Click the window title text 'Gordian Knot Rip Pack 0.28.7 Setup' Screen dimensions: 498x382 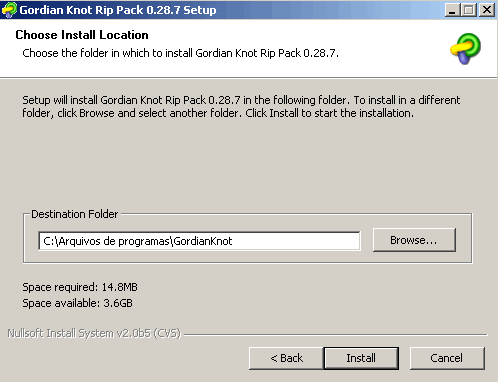(x=118, y=10)
